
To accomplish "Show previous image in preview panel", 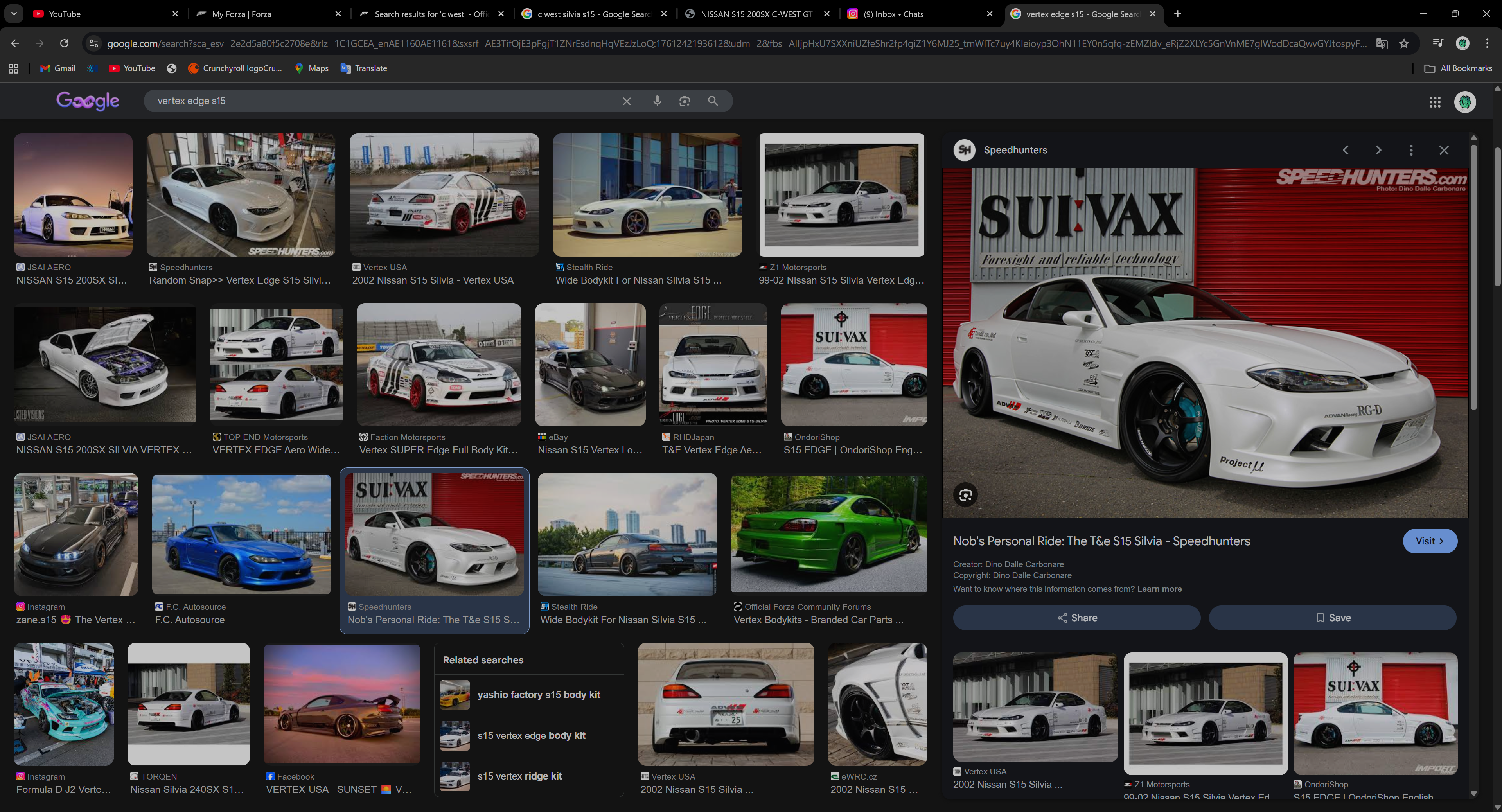I will [x=1345, y=150].
